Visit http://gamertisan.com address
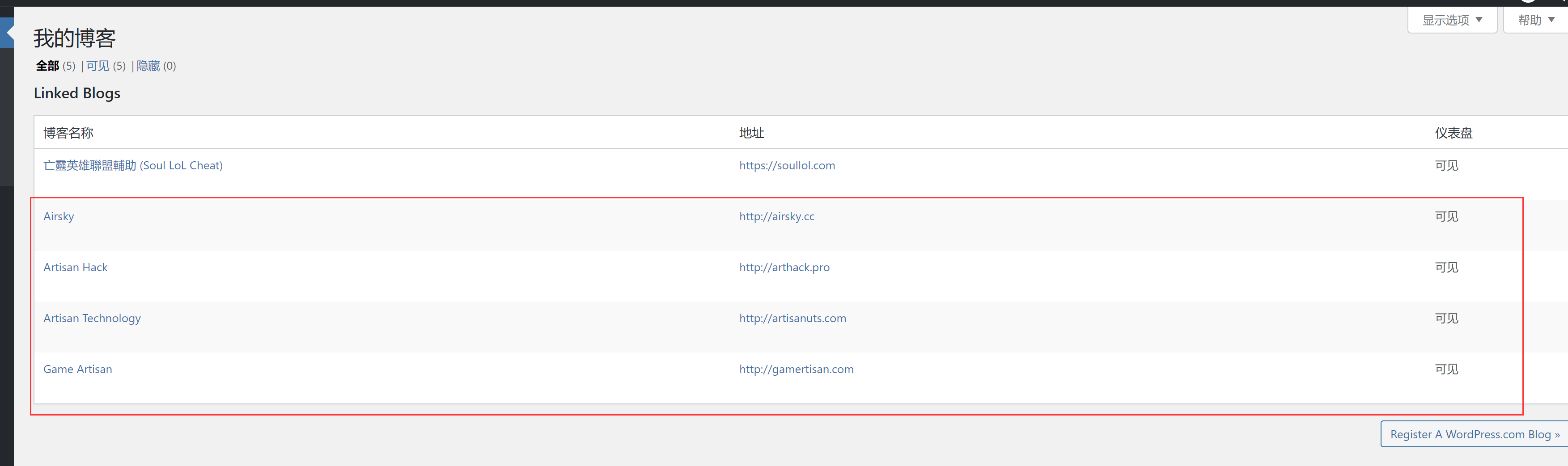 coord(796,369)
